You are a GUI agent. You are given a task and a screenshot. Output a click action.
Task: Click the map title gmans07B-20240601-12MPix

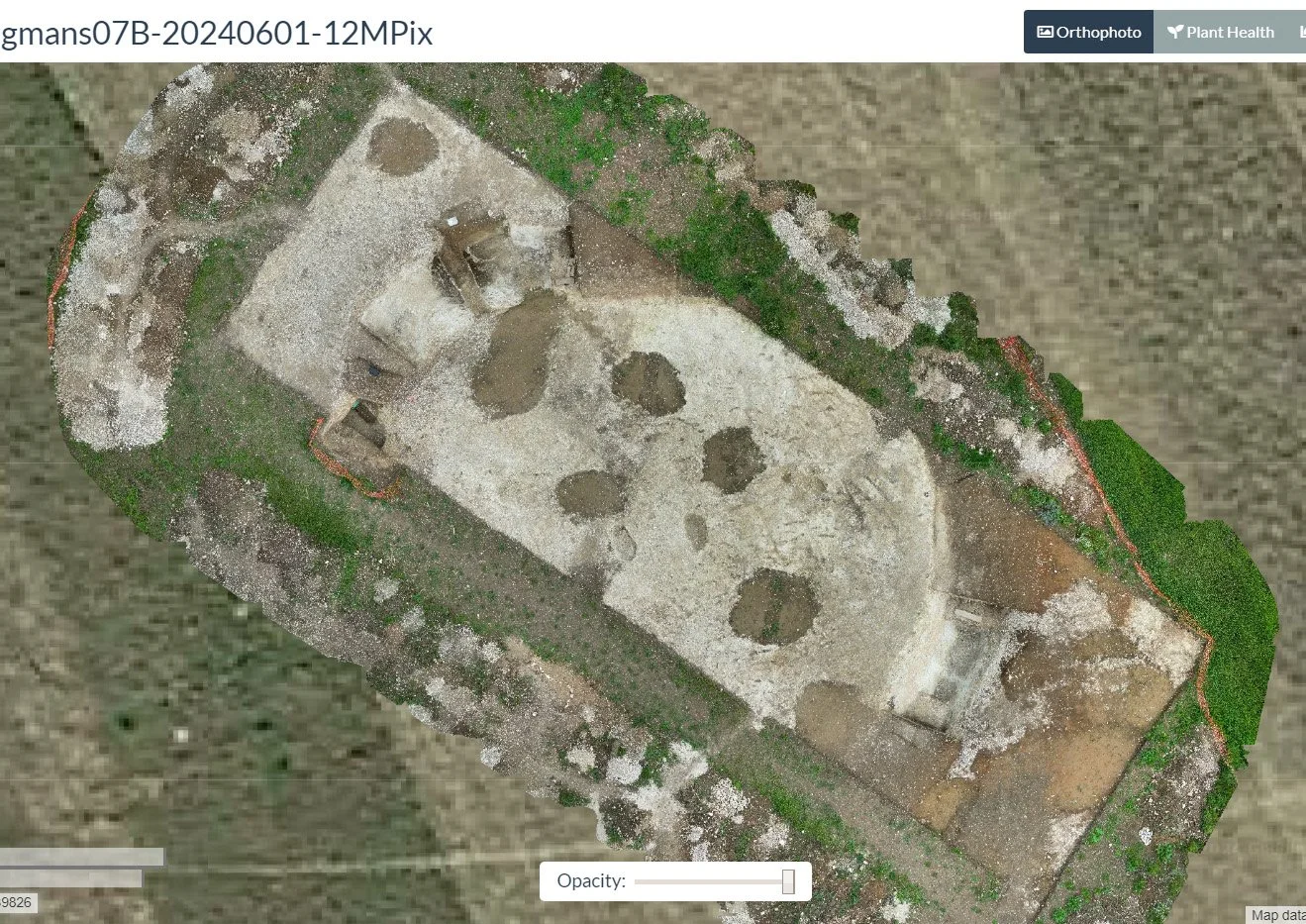coord(217,33)
